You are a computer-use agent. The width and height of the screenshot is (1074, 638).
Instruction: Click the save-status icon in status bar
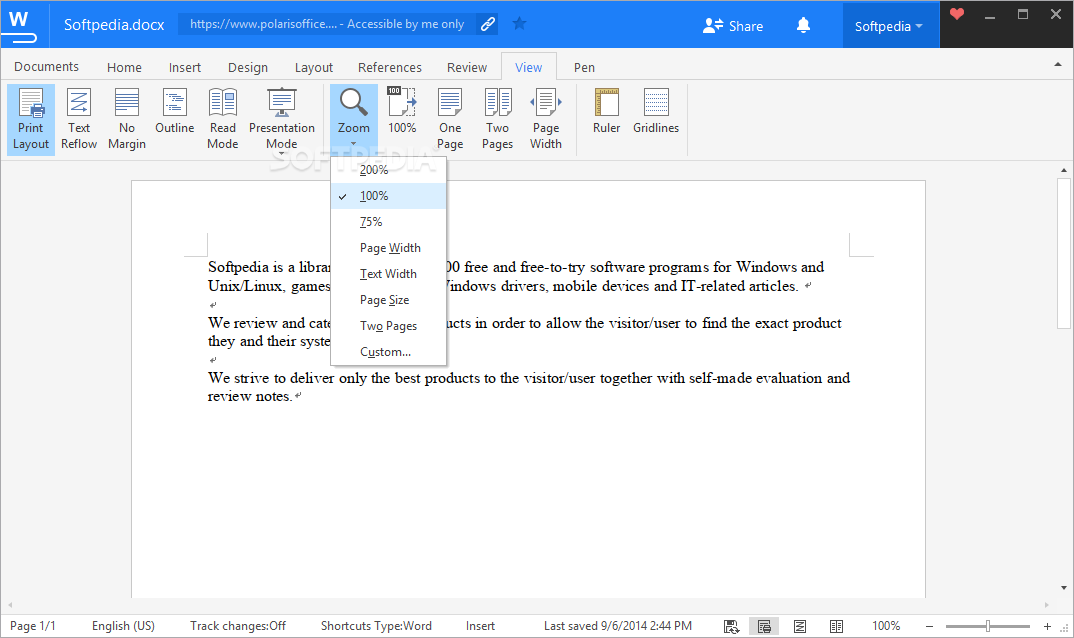[732, 626]
